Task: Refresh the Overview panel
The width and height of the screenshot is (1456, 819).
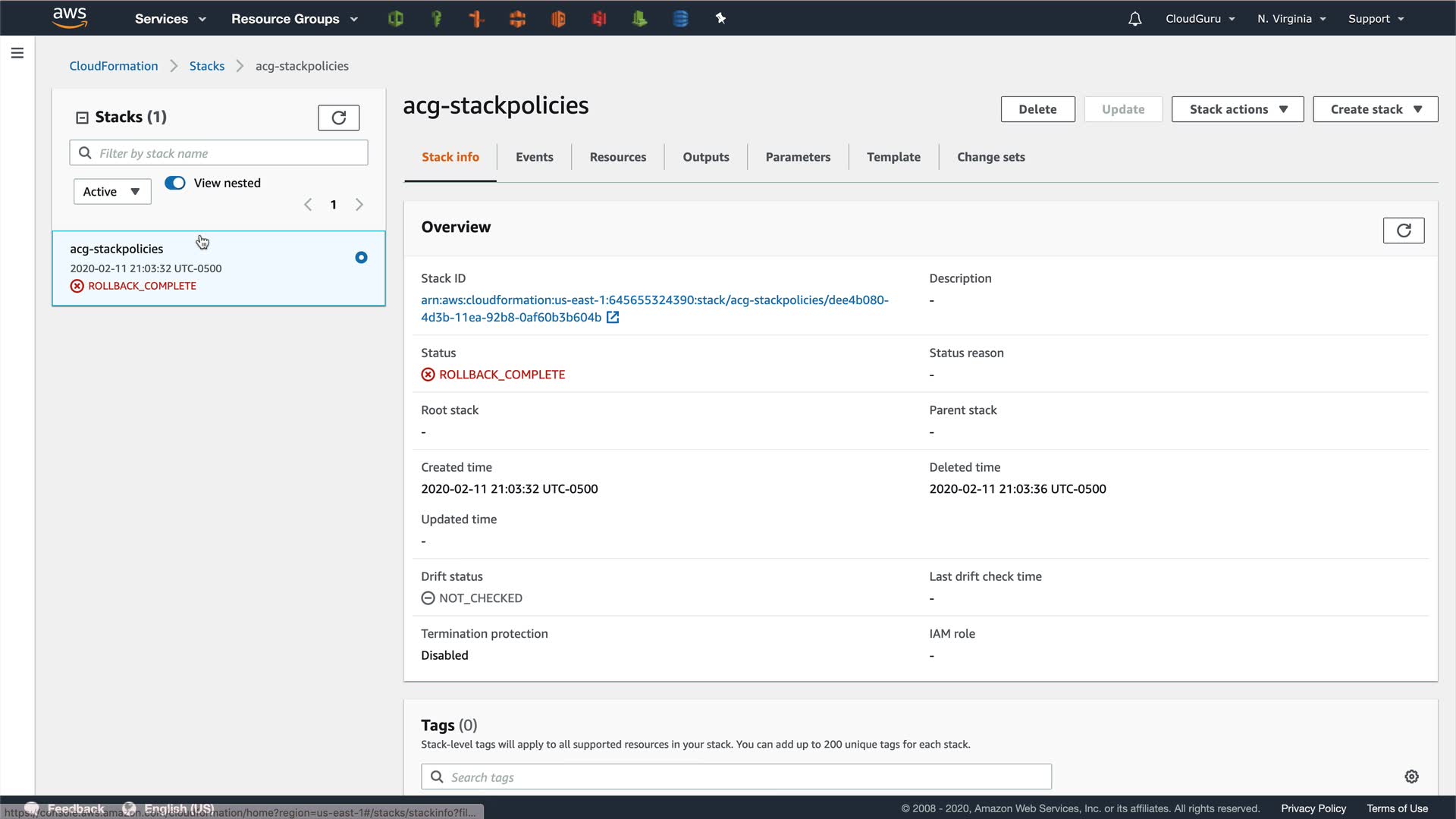Action: coord(1403,231)
